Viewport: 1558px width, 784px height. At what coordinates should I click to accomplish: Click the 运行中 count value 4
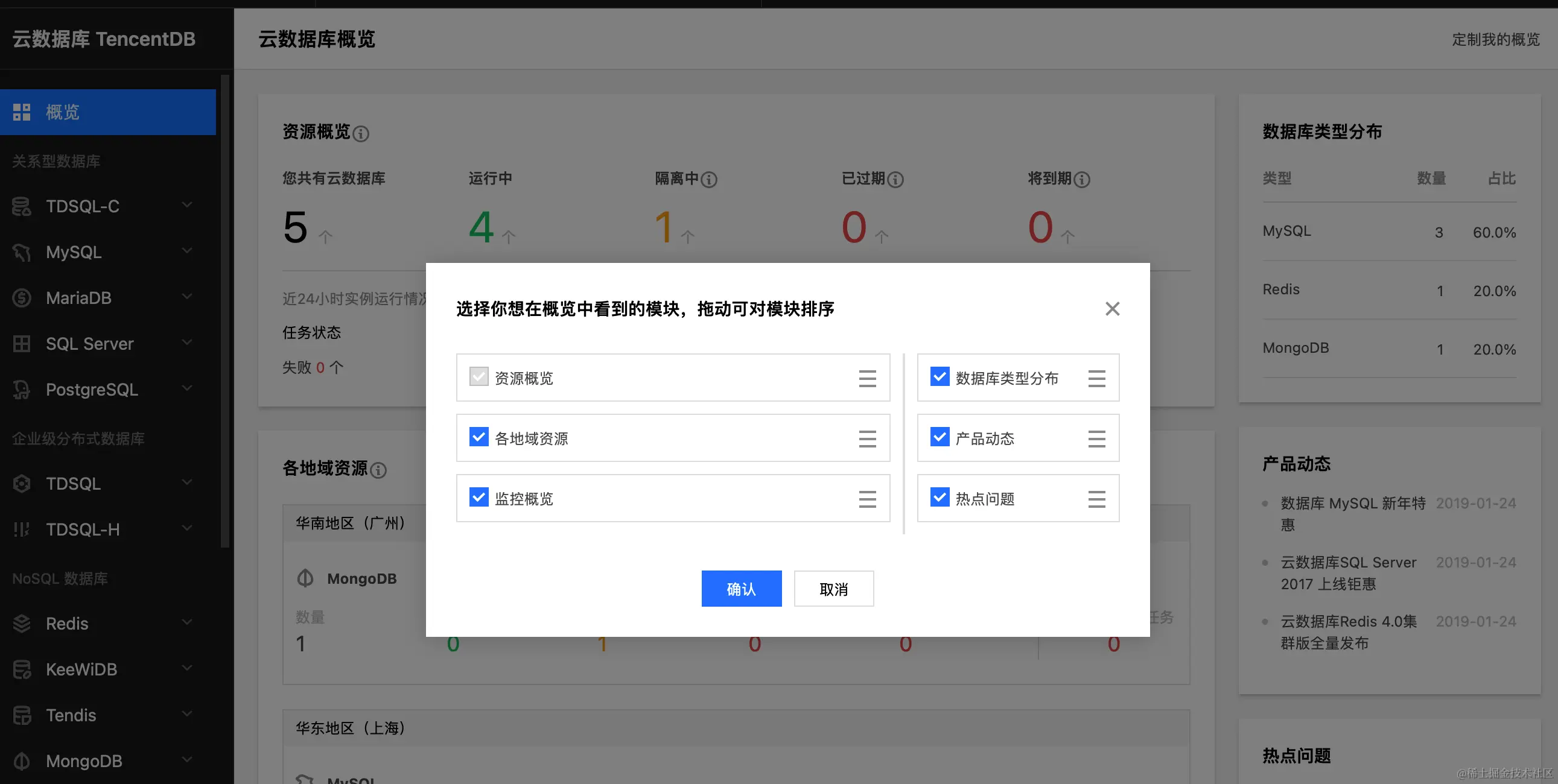[x=482, y=228]
